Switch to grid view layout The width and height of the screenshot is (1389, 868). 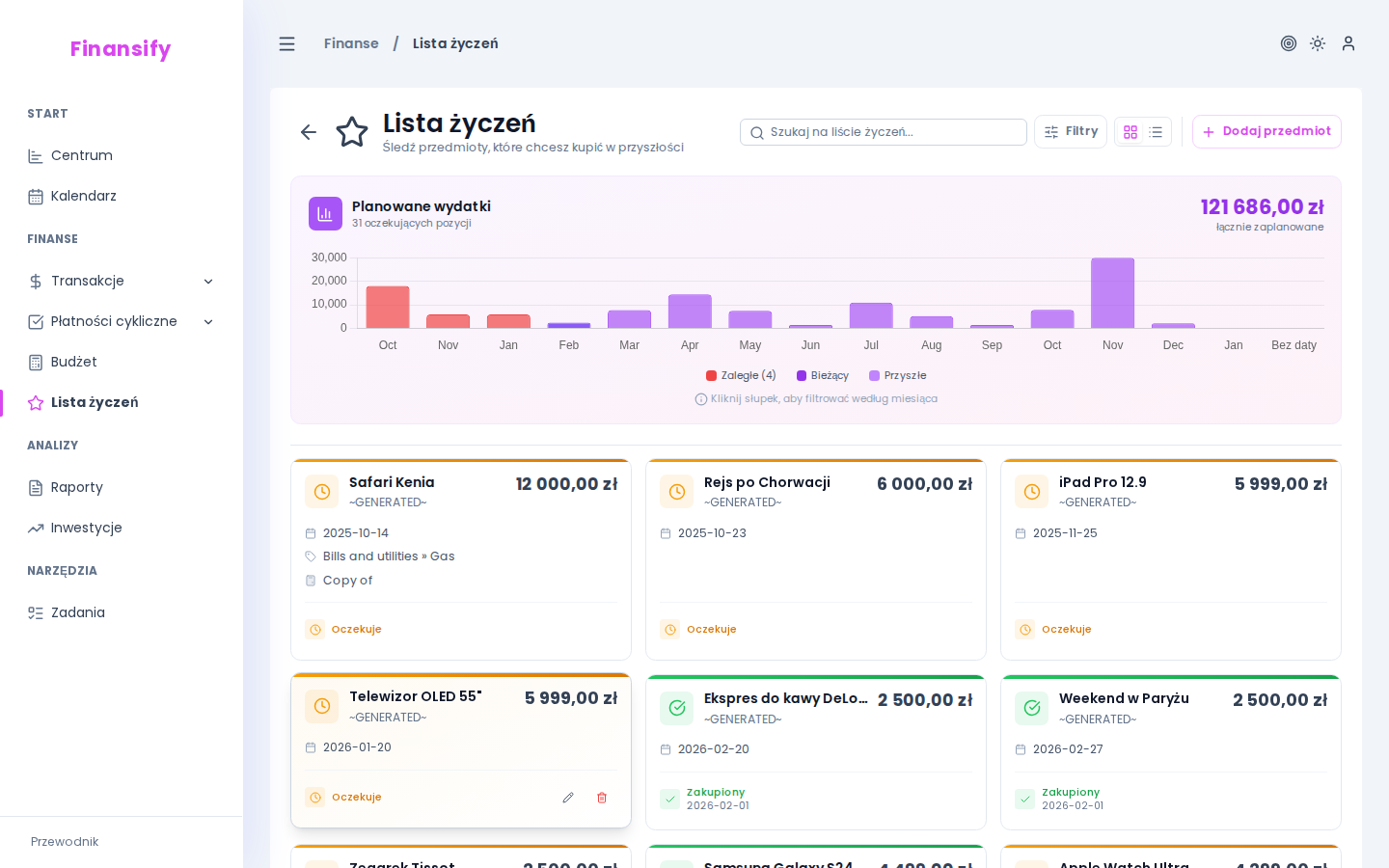(x=1130, y=132)
